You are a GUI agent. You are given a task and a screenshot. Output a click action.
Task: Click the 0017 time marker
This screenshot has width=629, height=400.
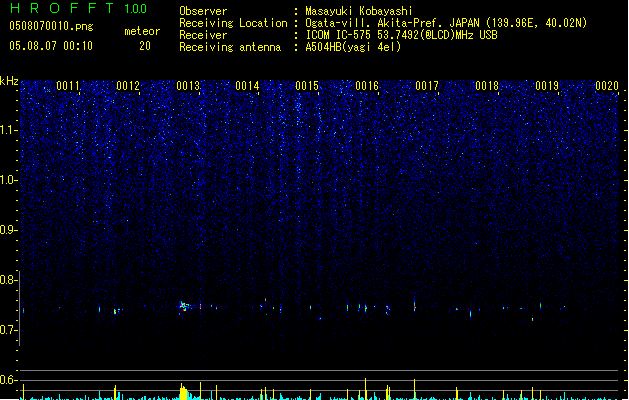[x=427, y=85]
